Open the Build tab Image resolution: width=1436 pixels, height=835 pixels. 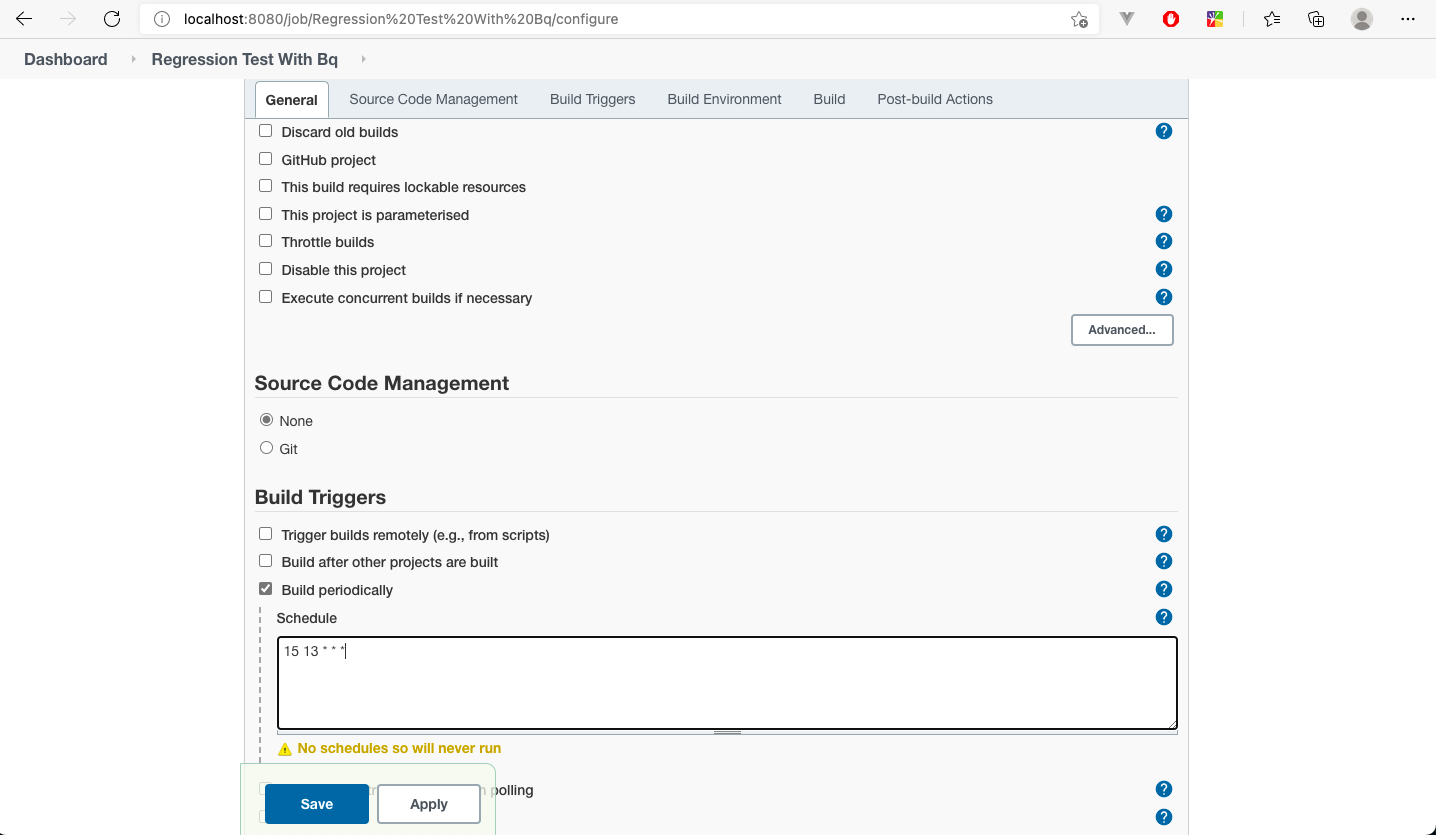tap(829, 99)
